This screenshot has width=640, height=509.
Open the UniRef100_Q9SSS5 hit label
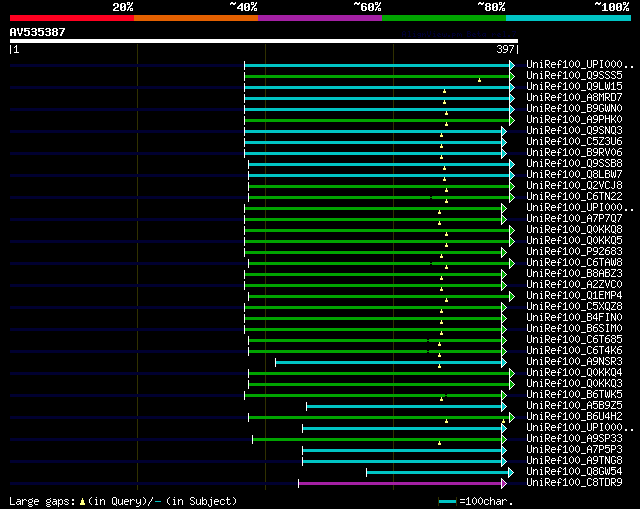[574, 76]
